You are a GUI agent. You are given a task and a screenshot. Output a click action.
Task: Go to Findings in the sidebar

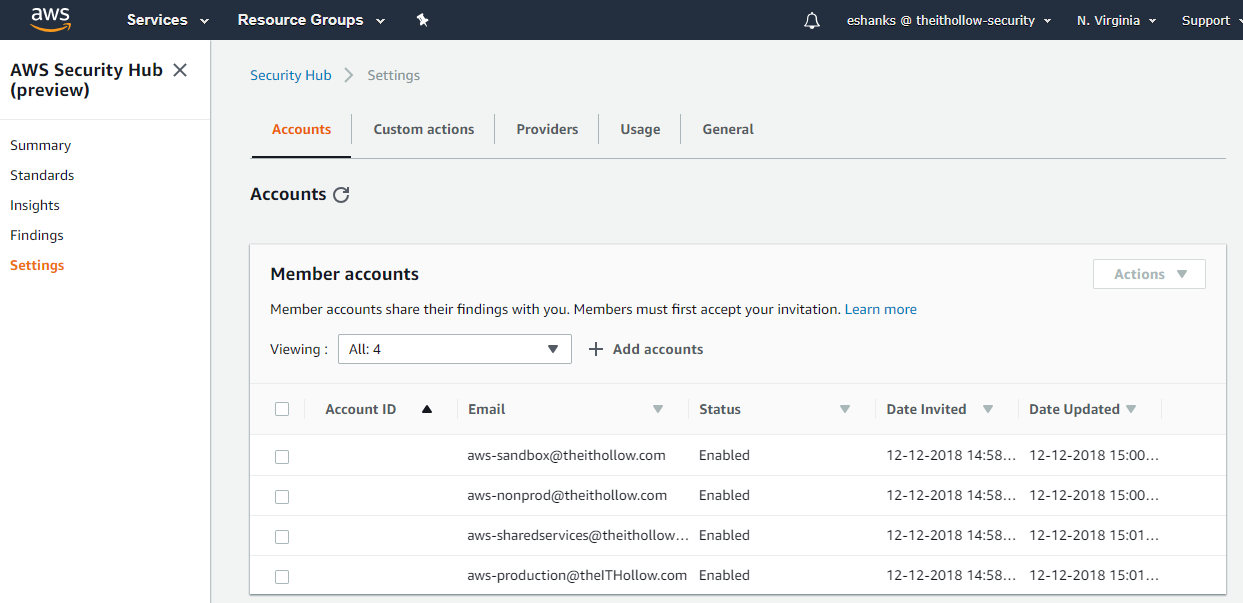tap(37, 235)
